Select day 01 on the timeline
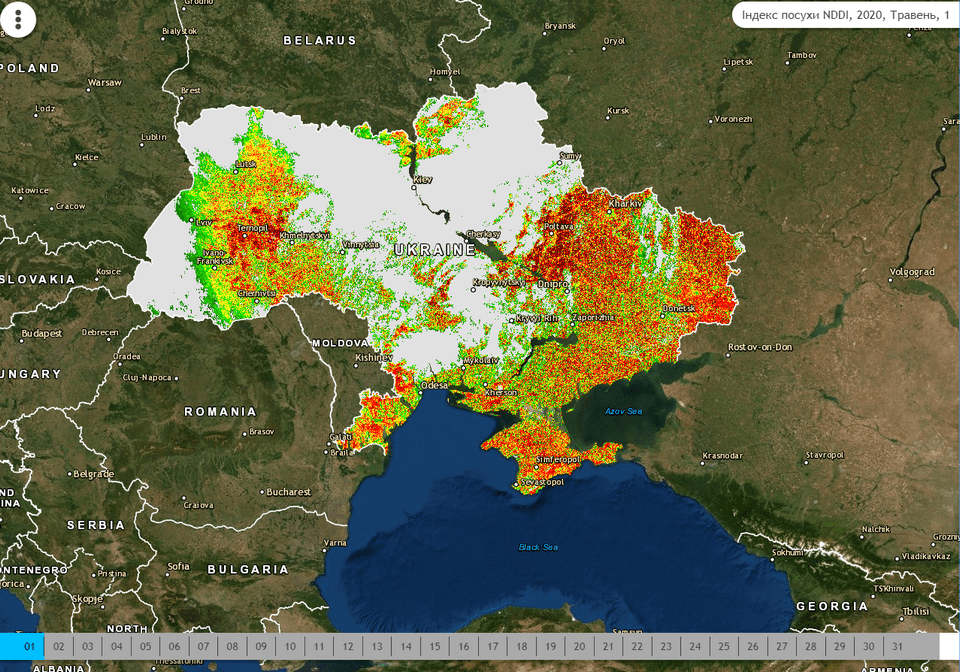The width and height of the screenshot is (960, 672). click(22, 646)
